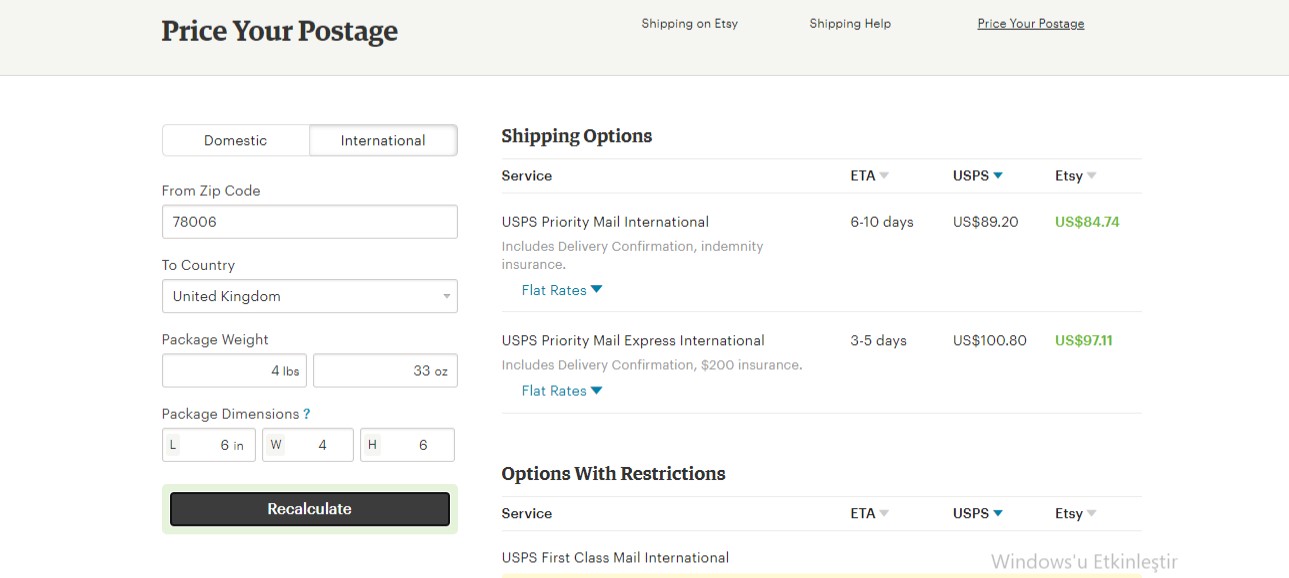1289x578 pixels.
Task: Sort restricted options by Etsy arrow
Action: click(x=1091, y=514)
